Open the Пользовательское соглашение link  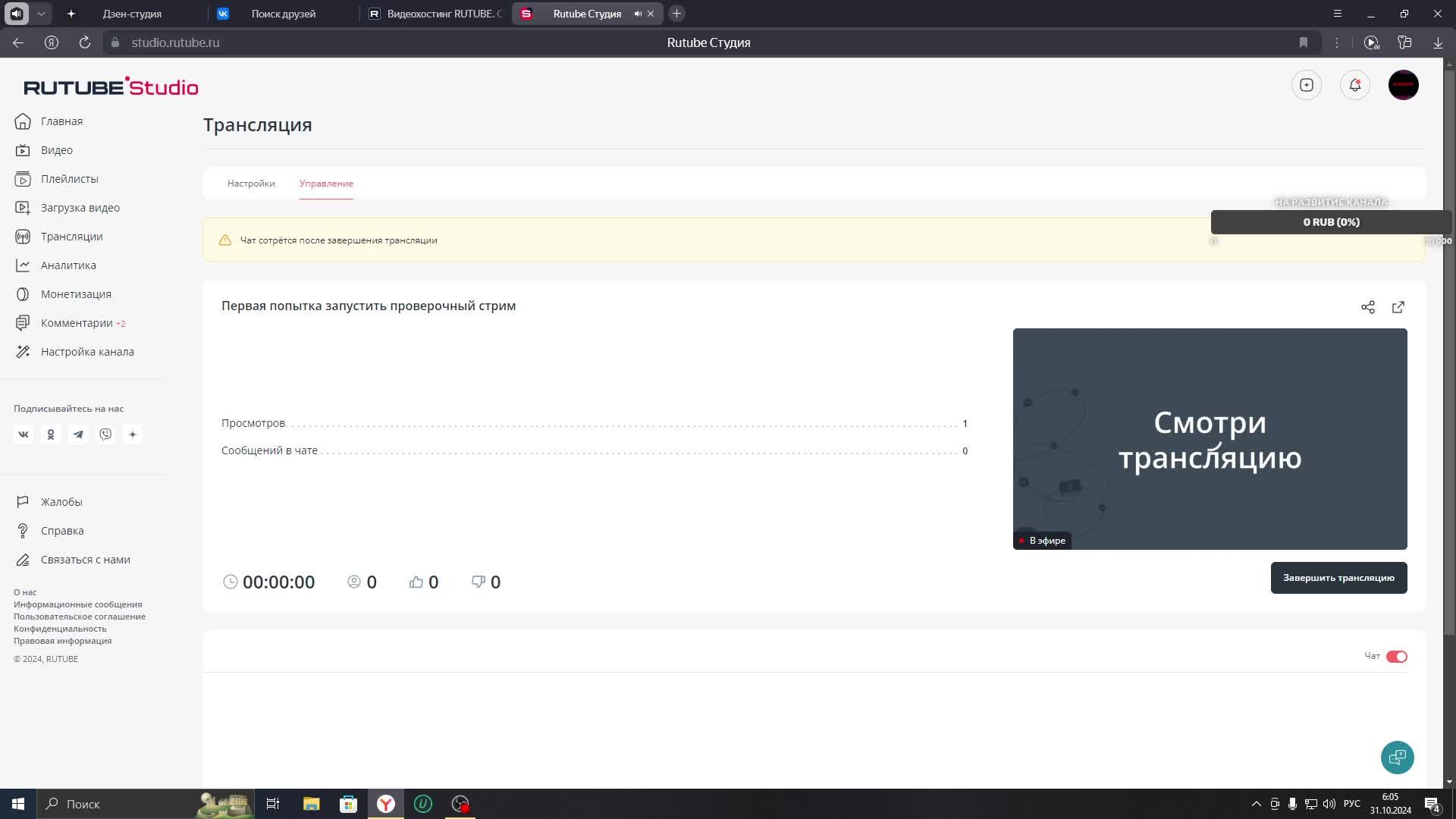point(80,617)
